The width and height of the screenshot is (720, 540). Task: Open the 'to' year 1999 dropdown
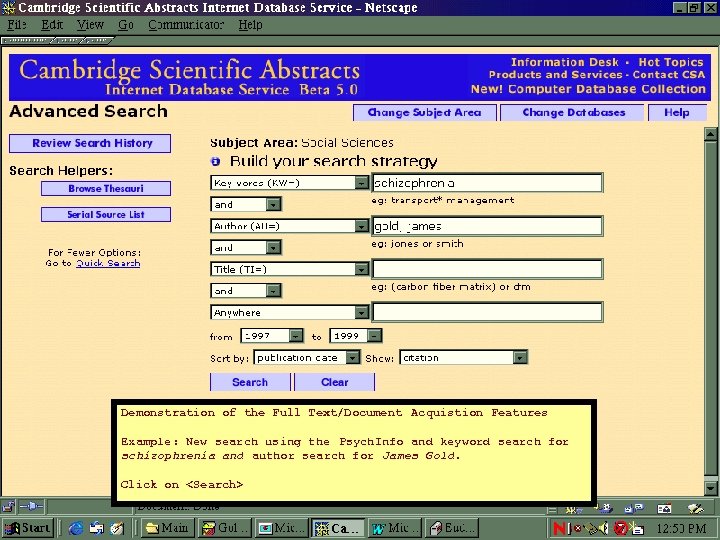pyautogui.click(x=374, y=336)
